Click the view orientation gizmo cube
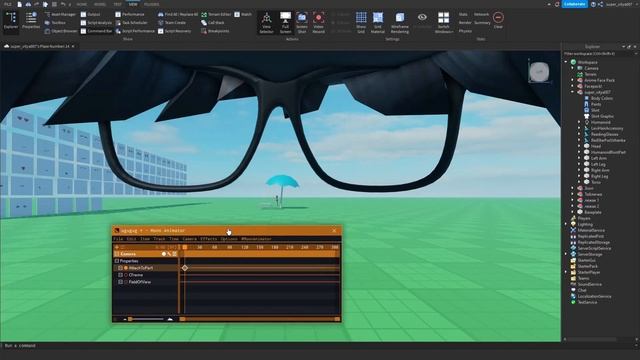Viewport: 640px width, 360px height. click(539, 72)
